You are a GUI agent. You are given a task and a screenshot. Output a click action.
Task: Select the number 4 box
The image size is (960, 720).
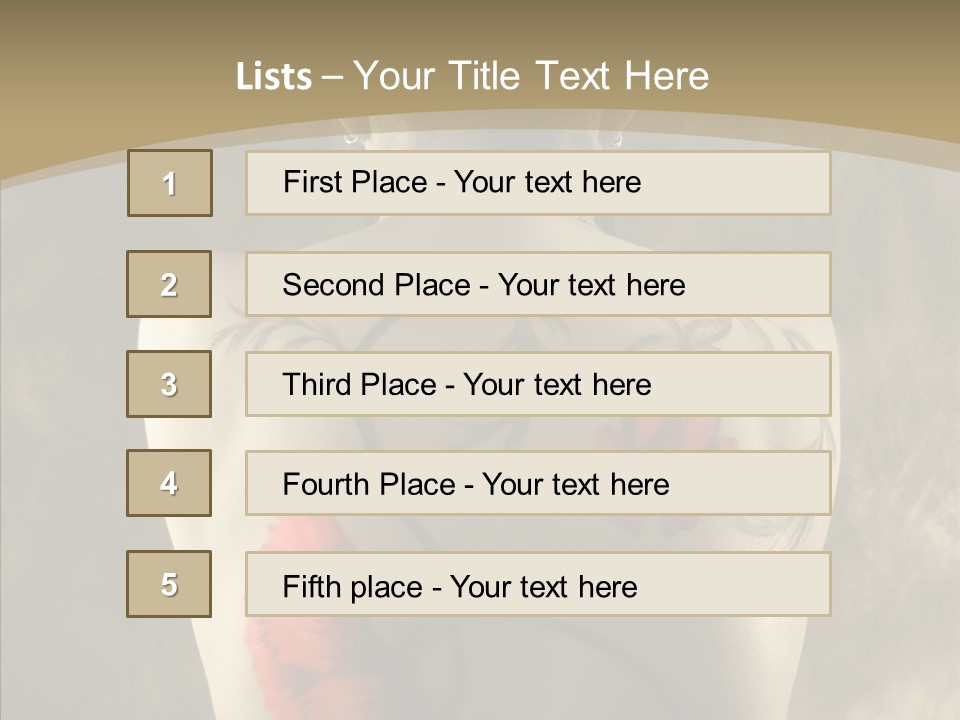coord(169,483)
